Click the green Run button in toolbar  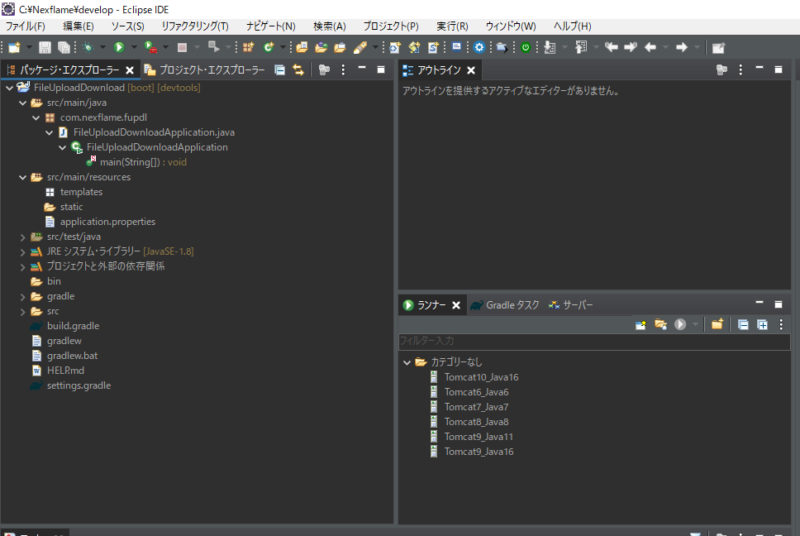[x=119, y=47]
